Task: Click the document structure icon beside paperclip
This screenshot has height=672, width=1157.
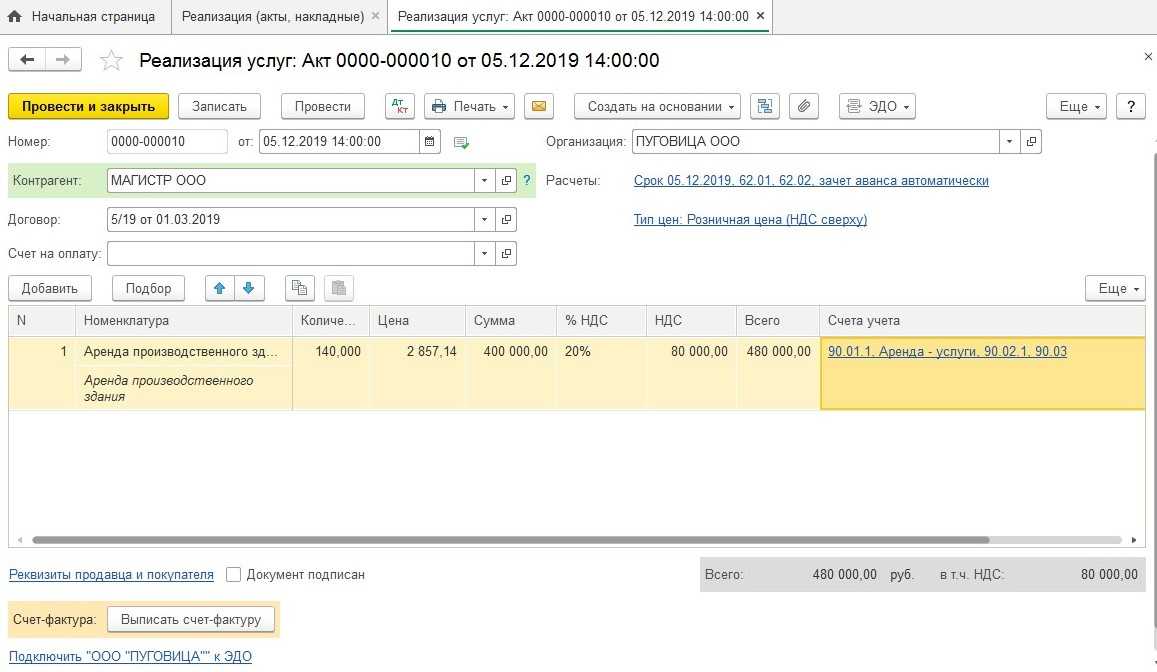Action: point(765,106)
